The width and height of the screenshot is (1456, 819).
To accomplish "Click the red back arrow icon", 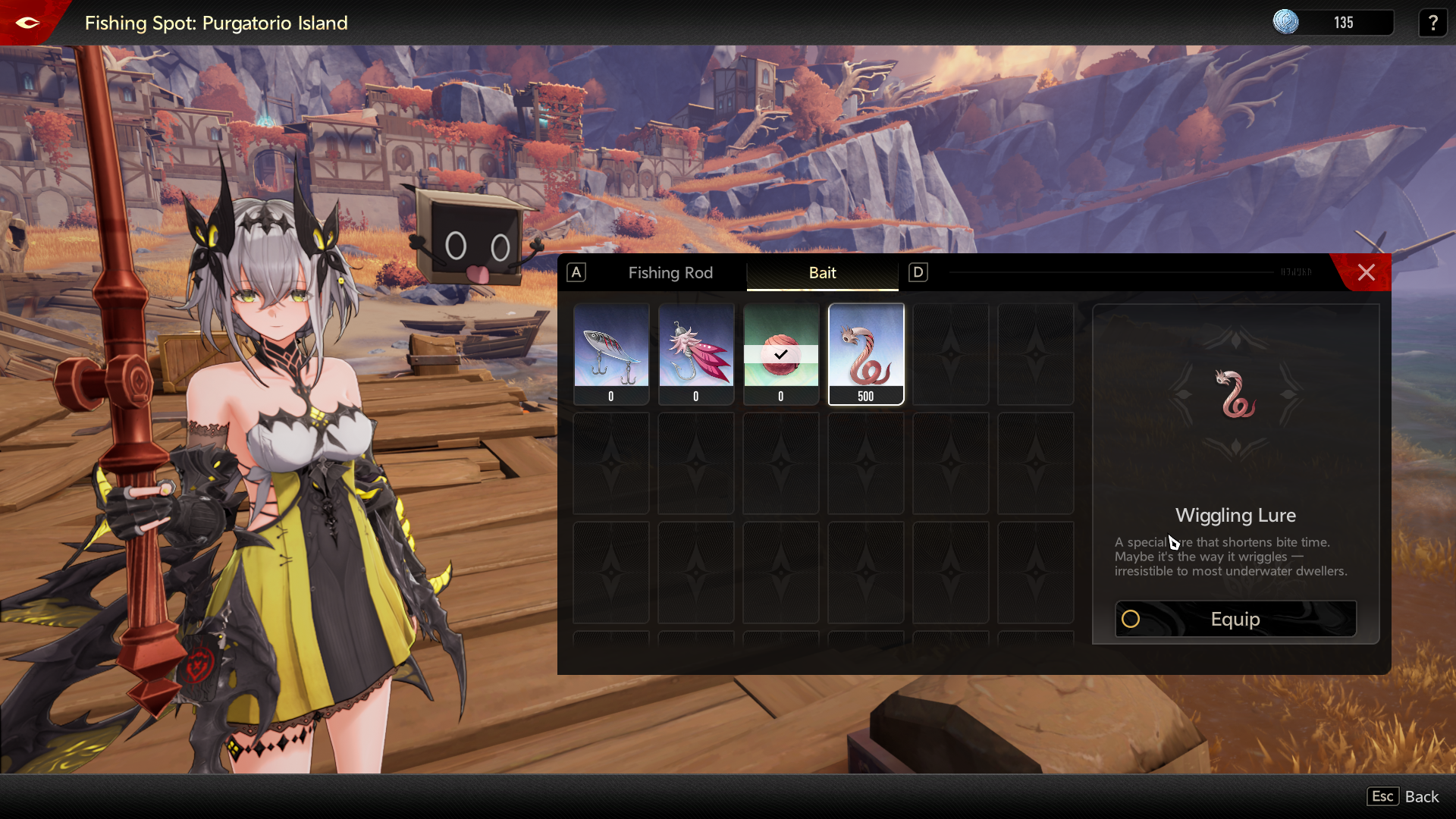I will click(x=27, y=23).
